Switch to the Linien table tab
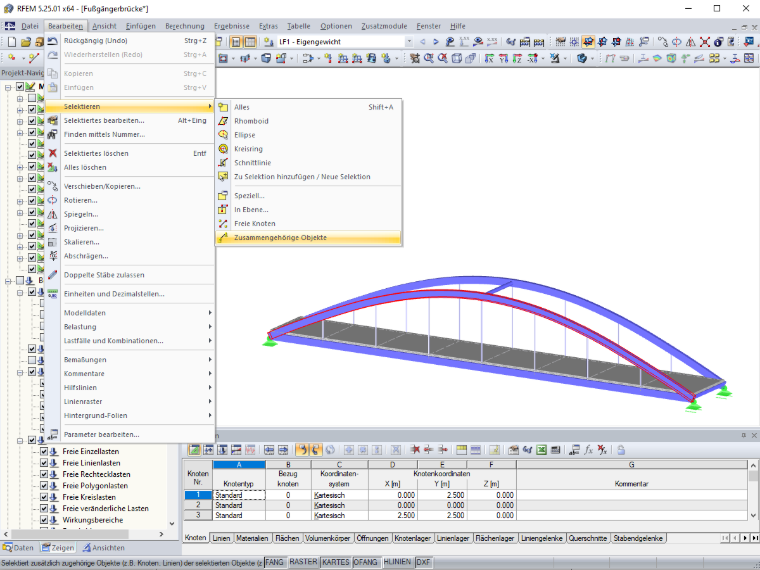Viewport: 760px width, 570px height. pos(221,538)
